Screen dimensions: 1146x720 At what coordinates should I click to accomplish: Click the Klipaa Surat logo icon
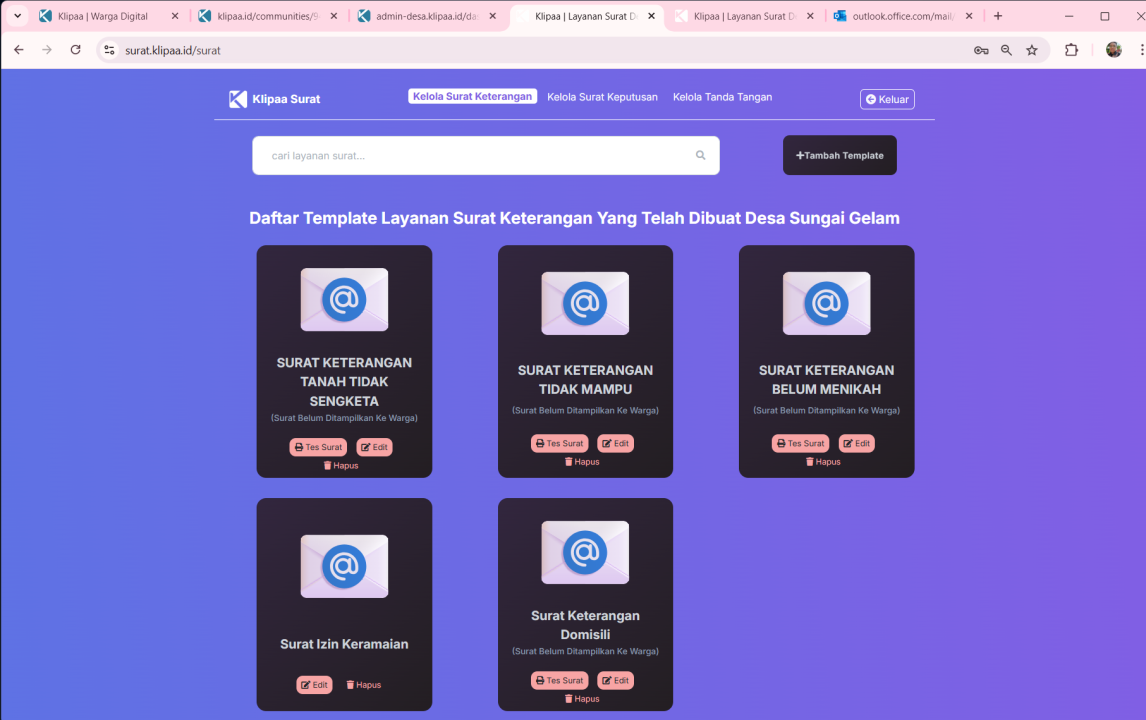[x=238, y=99]
